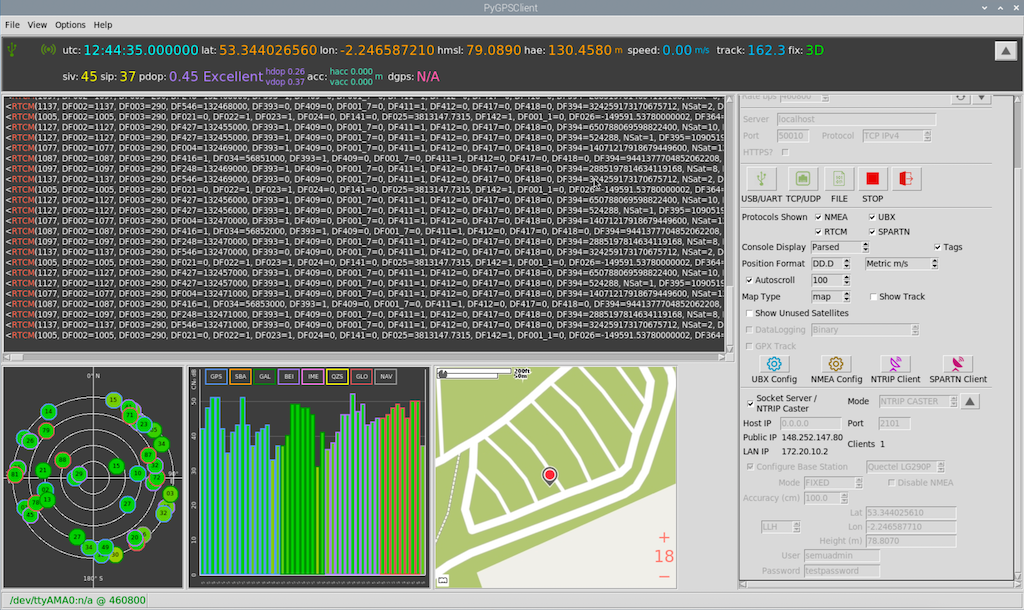Toggle the SPARTN protocol checkbox
1024x610 pixels.
(872, 232)
